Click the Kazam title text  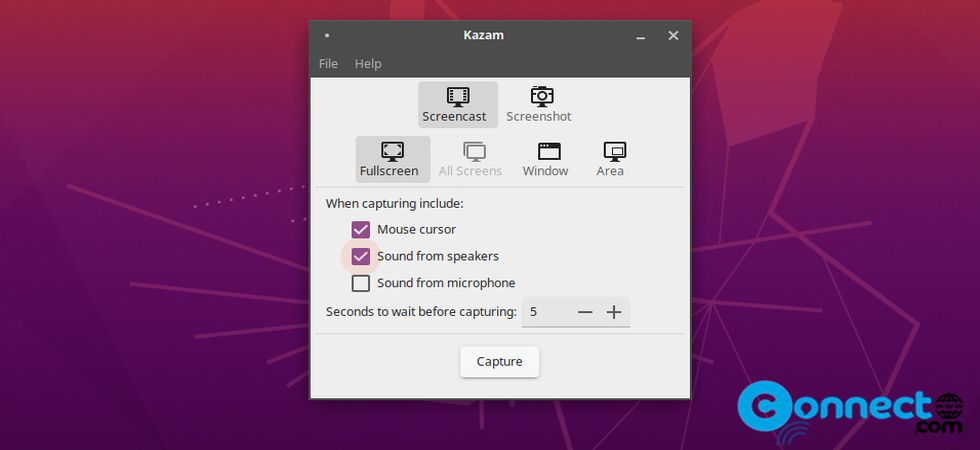(x=483, y=36)
